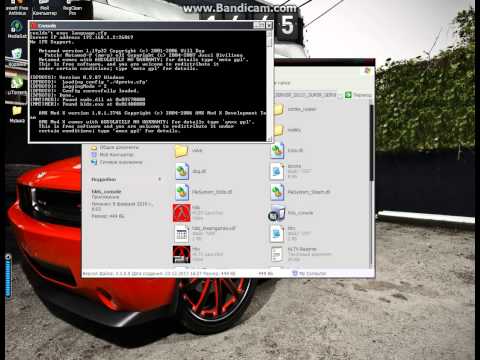Open the Console window system menu icon
The width and height of the screenshot is (480, 360).
coord(34,26)
